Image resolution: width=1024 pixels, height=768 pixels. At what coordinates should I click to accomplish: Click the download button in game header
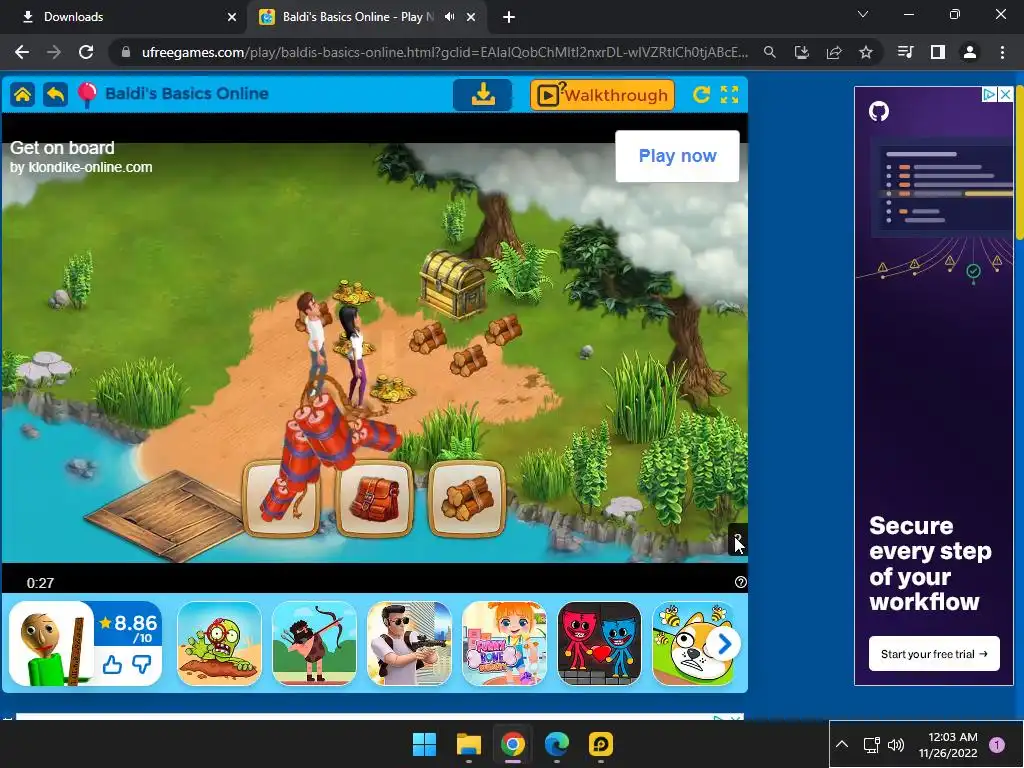(483, 95)
